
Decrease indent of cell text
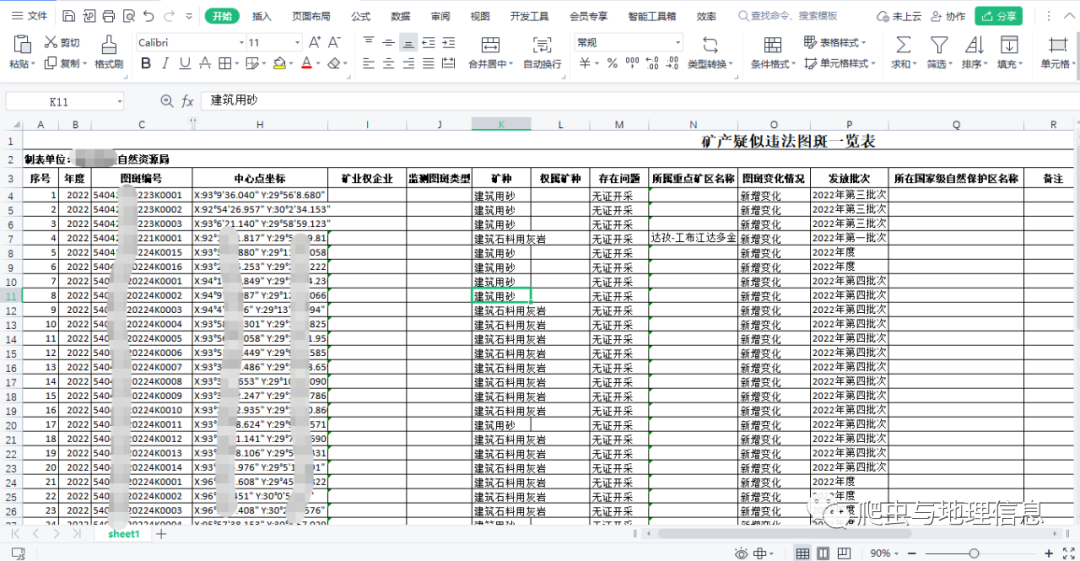point(428,43)
